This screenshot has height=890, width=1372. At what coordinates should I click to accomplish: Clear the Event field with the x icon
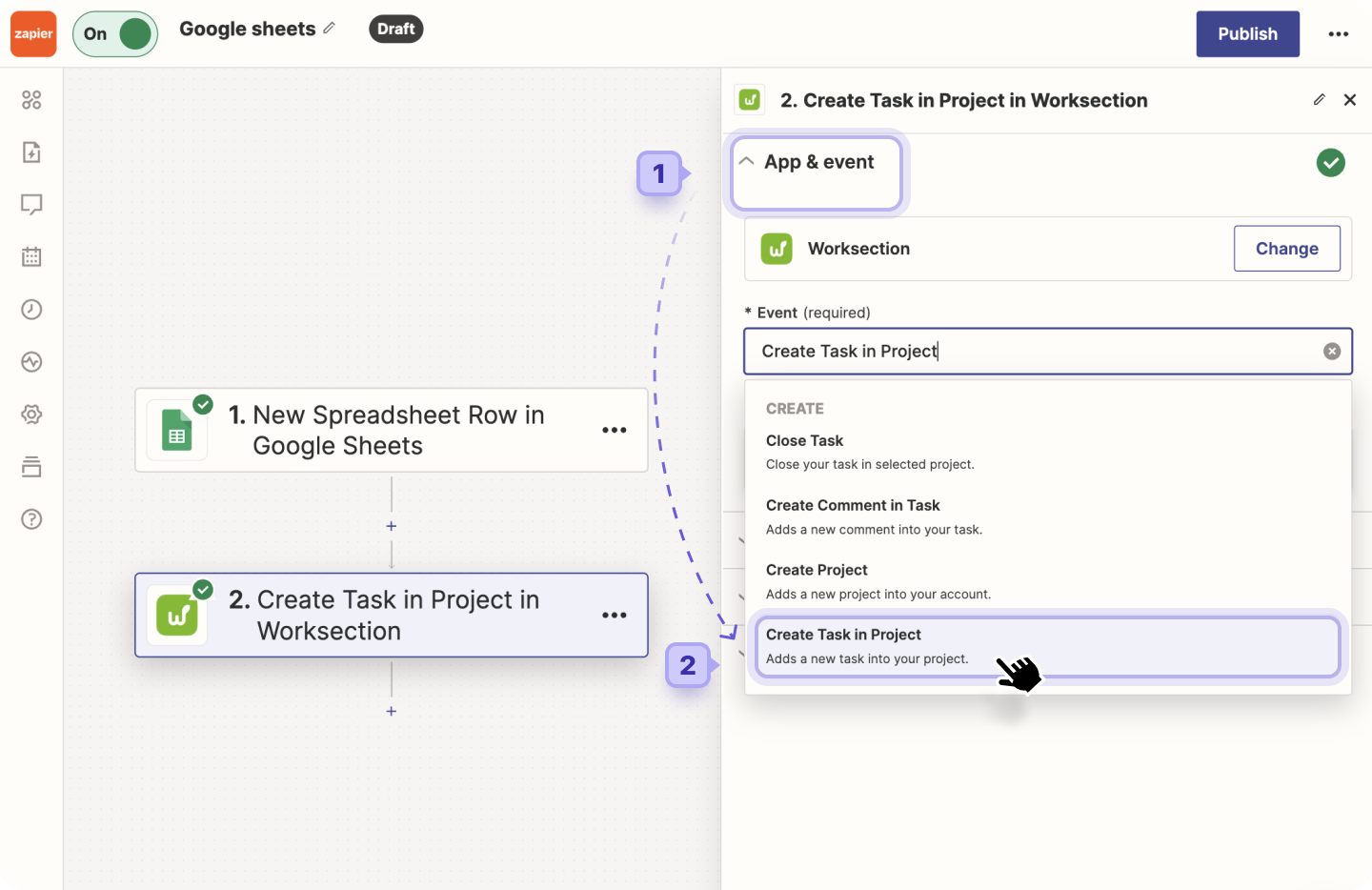tap(1331, 351)
